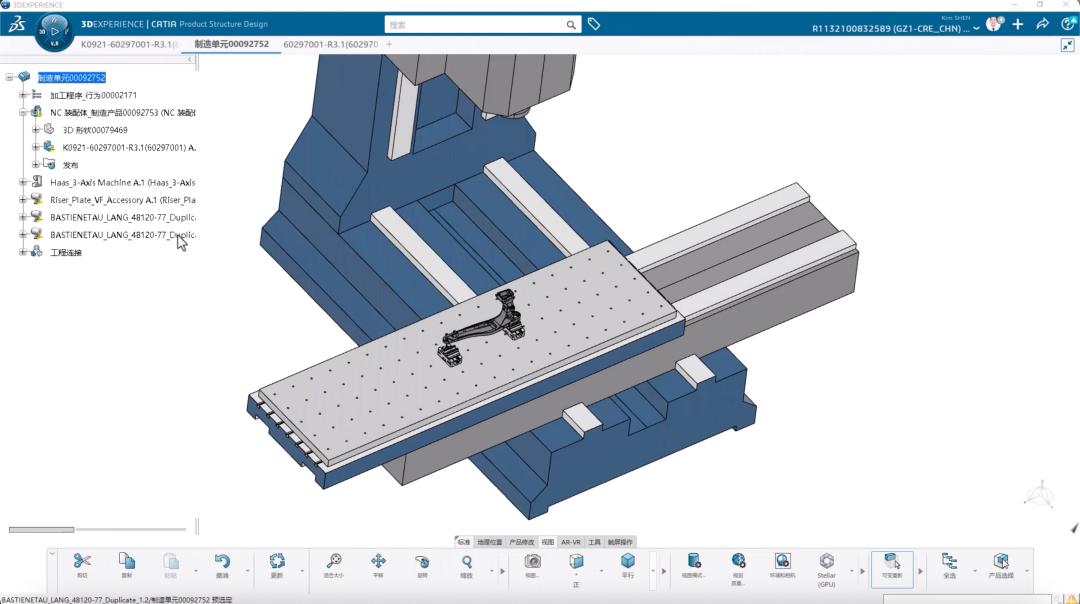Toggle the Parallel (平行) projection view

click(627, 563)
